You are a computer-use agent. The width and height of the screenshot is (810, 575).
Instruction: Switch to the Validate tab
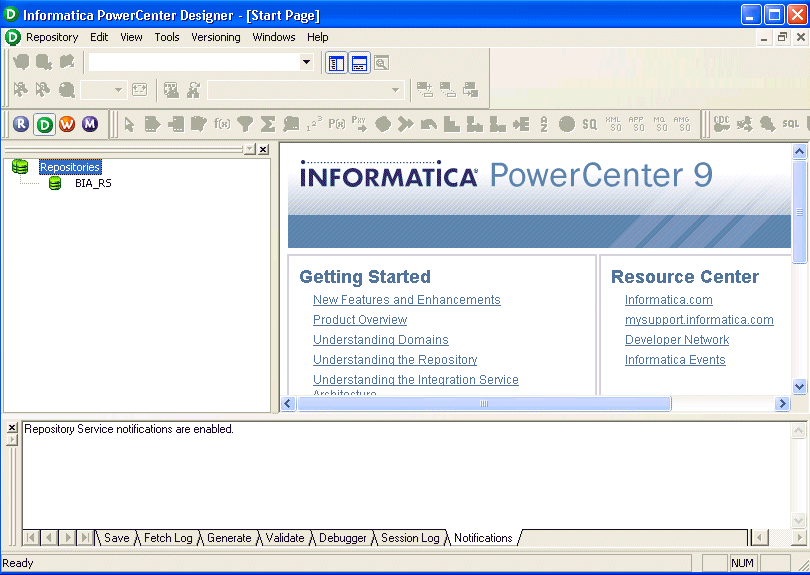285,538
